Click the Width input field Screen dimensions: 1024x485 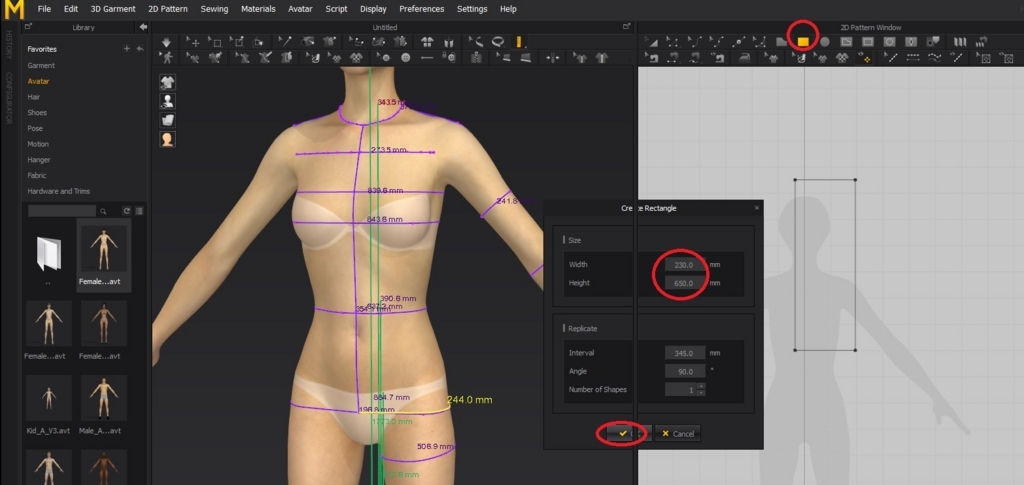(x=685, y=264)
